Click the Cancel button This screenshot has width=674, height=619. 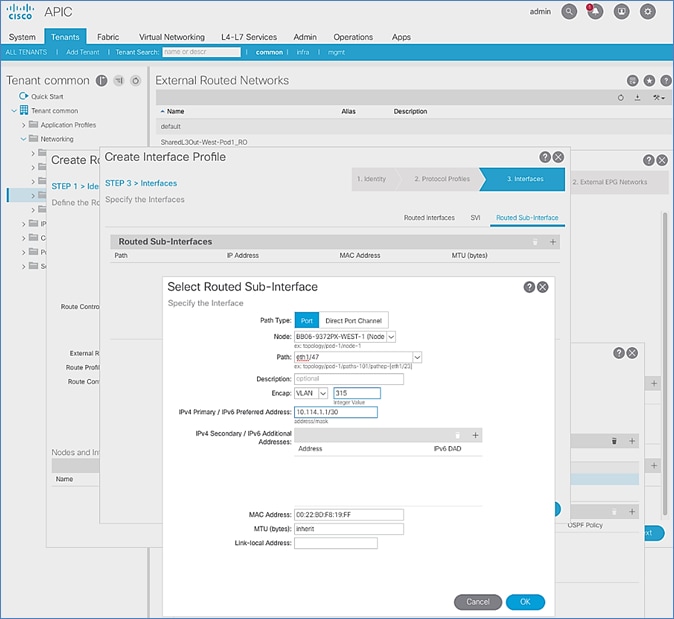478,602
